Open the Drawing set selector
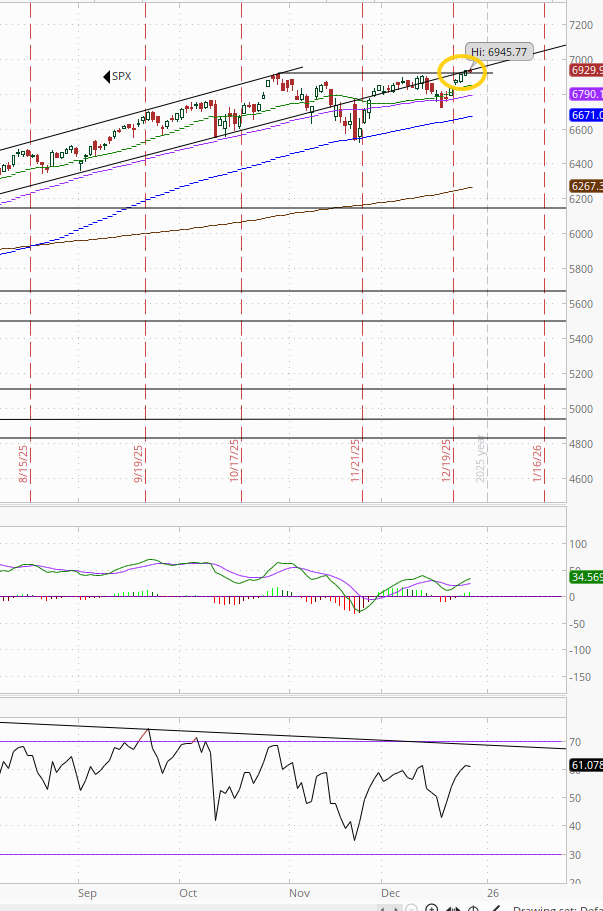Viewport: 603px width, 911px height. click(x=557, y=908)
